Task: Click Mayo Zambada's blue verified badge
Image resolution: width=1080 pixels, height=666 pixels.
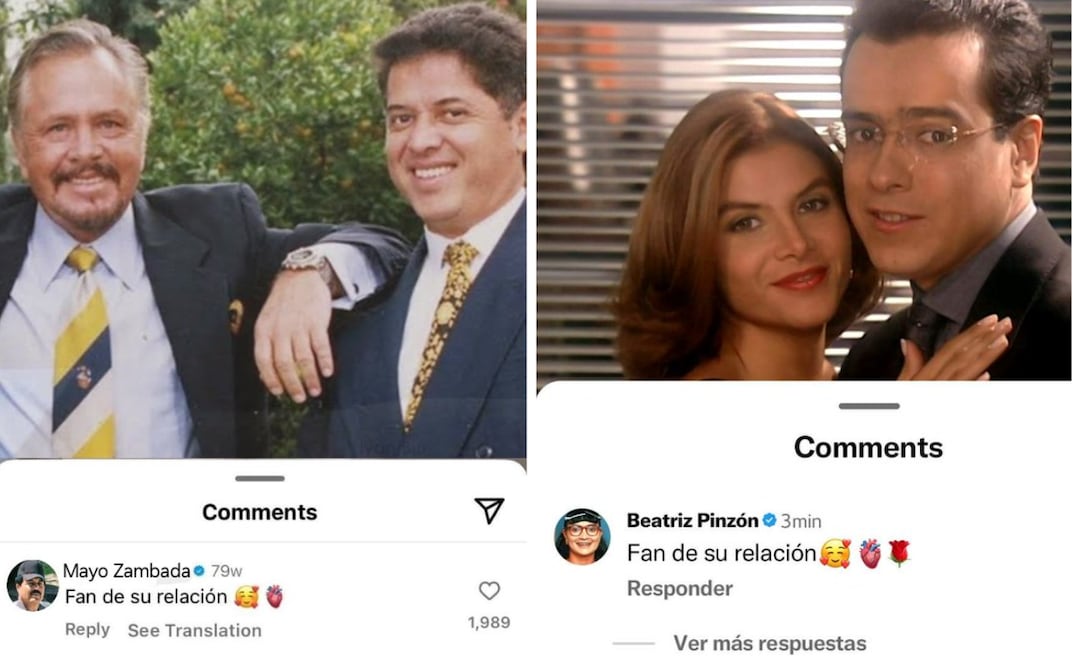Action: tap(199, 569)
